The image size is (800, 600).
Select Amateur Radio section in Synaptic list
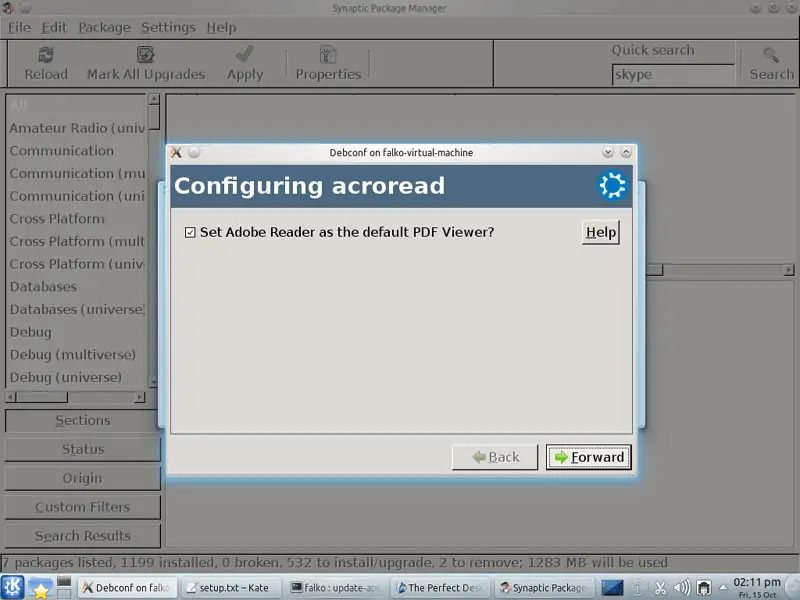pos(77,128)
